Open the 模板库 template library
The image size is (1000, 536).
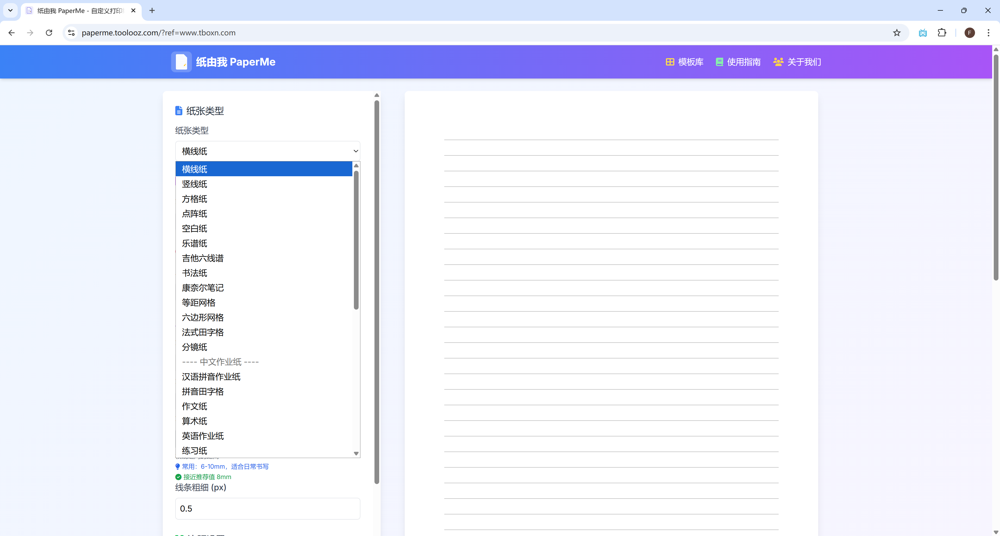[684, 62]
